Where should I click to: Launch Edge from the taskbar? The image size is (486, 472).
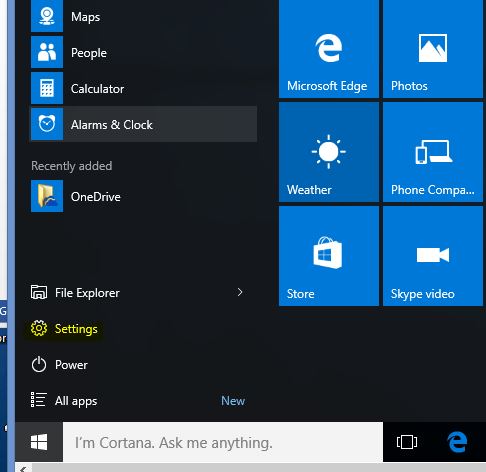pos(457,442)
